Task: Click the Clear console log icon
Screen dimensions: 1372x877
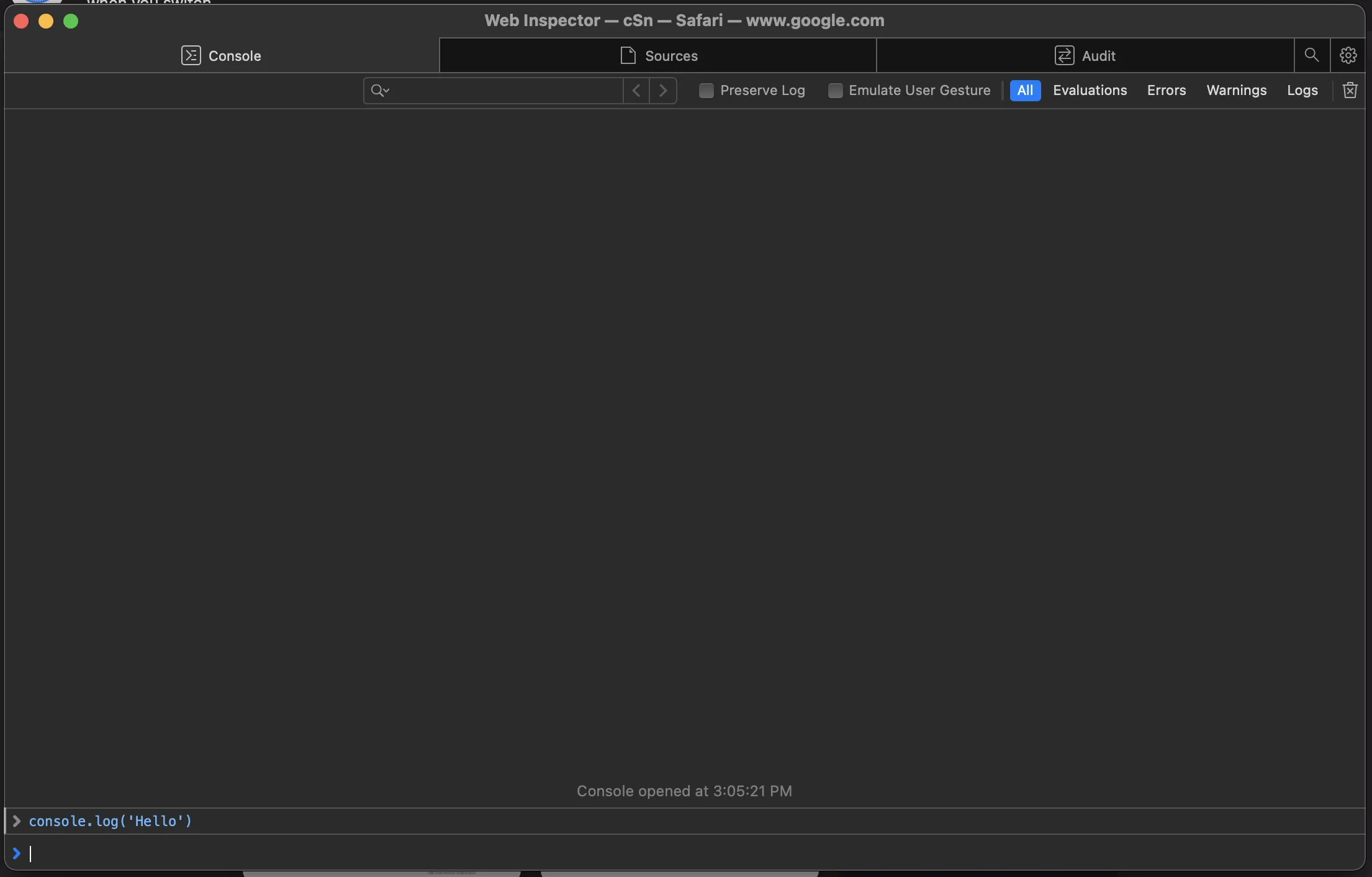Action: tap(1350, 90)
